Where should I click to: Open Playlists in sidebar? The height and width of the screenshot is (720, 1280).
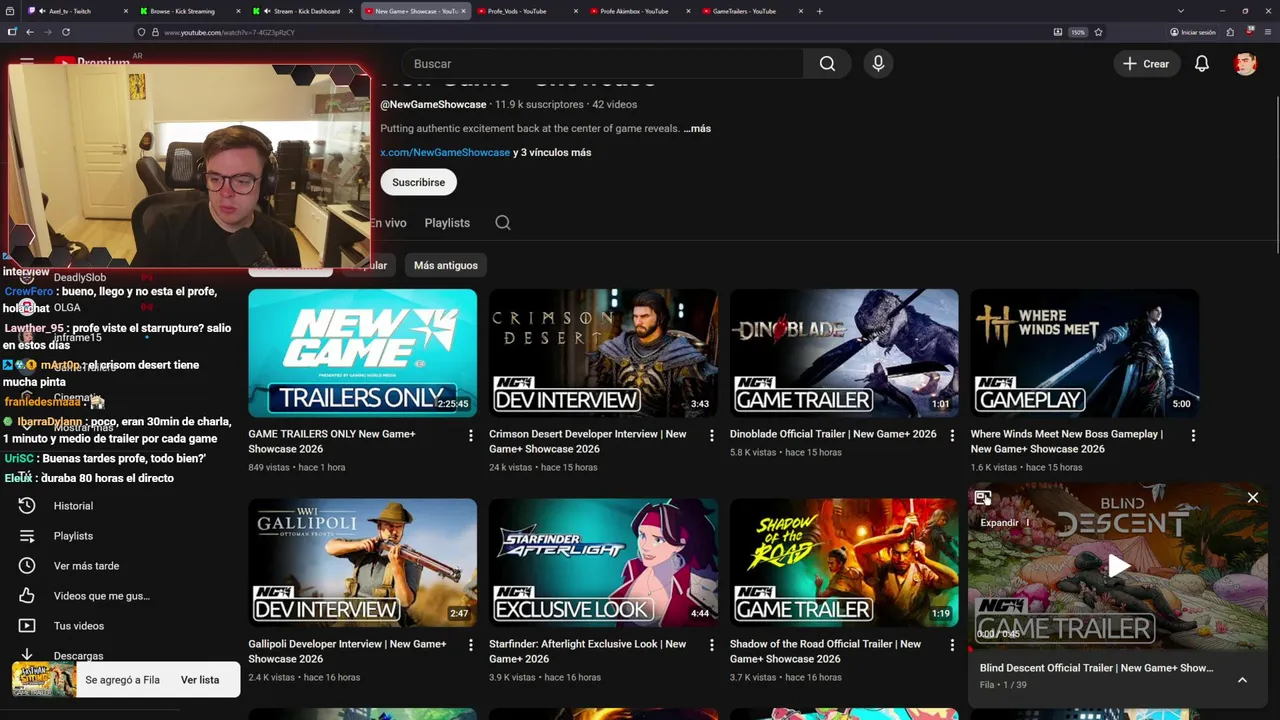pyautogui.click(x=73, y=536)
